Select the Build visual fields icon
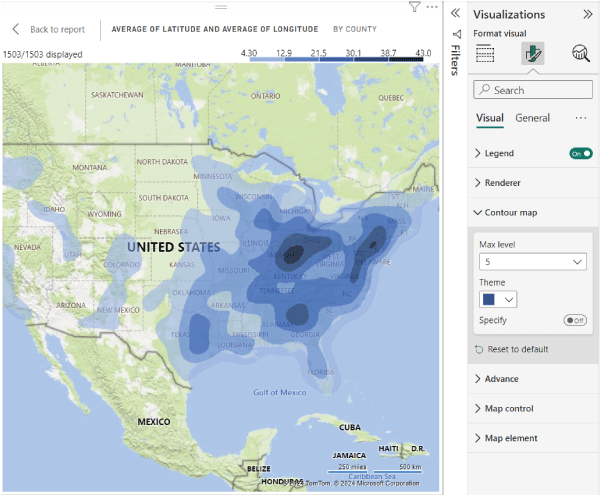Image resolution: width=600 pixels, height=495 pixels. click(485, 53)
